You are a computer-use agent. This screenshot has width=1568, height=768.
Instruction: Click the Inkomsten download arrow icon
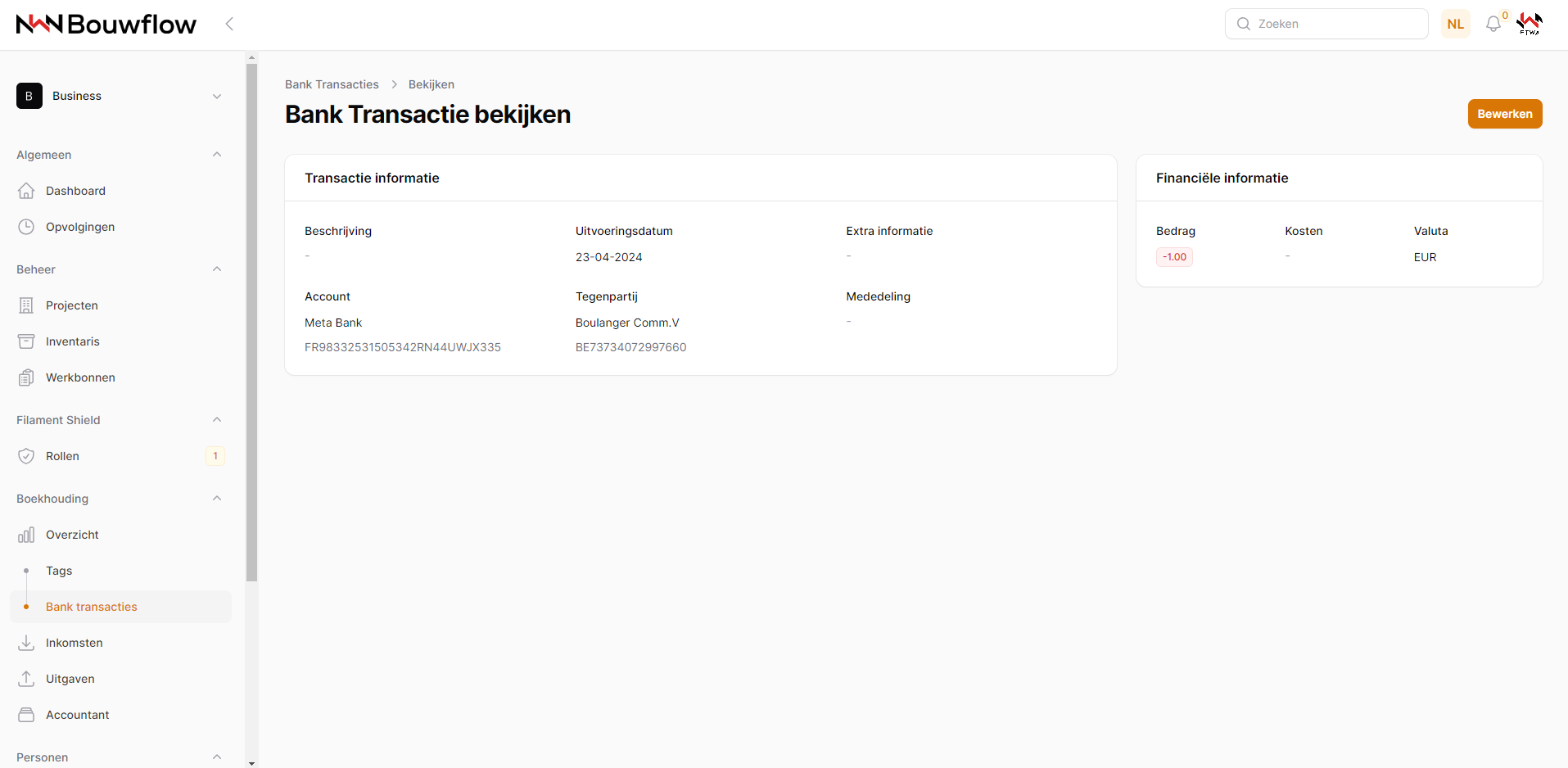(26, 643)
